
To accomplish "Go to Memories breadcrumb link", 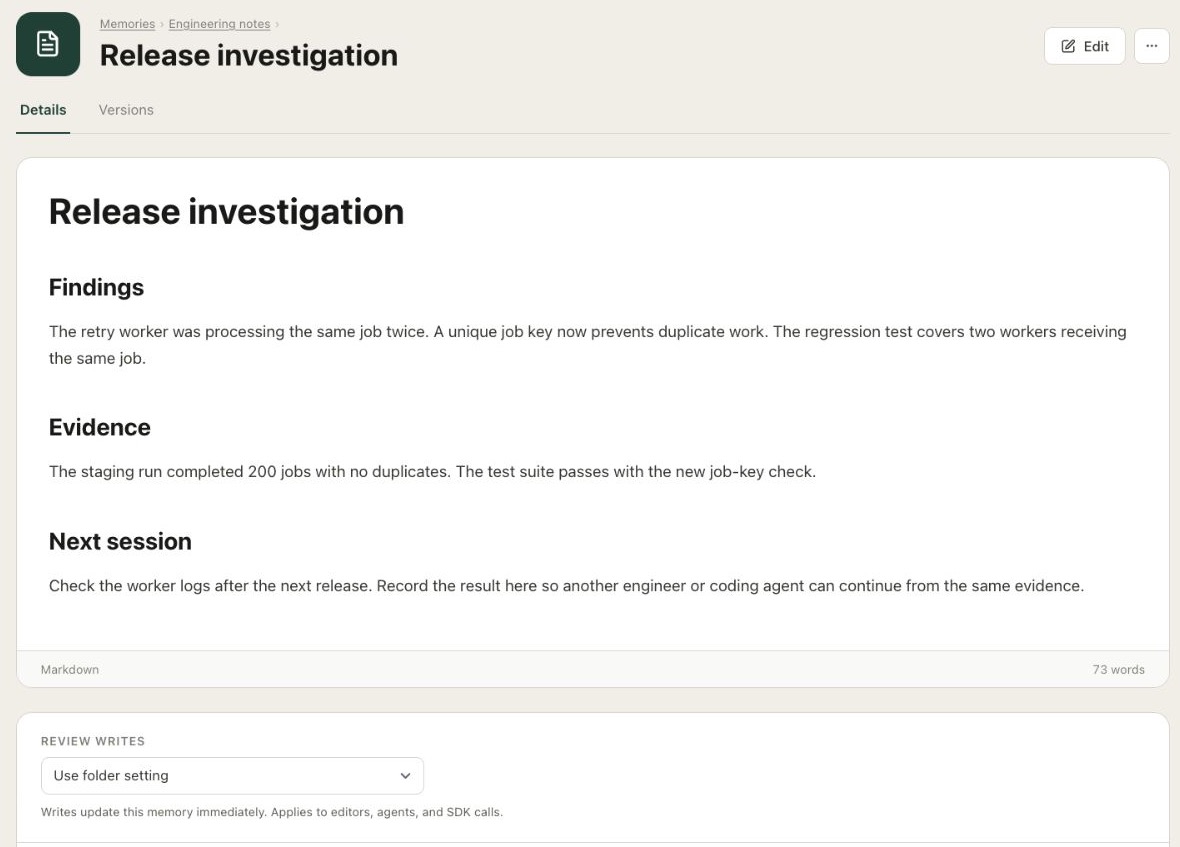I will pyautogui.click(x=127, y=24).
